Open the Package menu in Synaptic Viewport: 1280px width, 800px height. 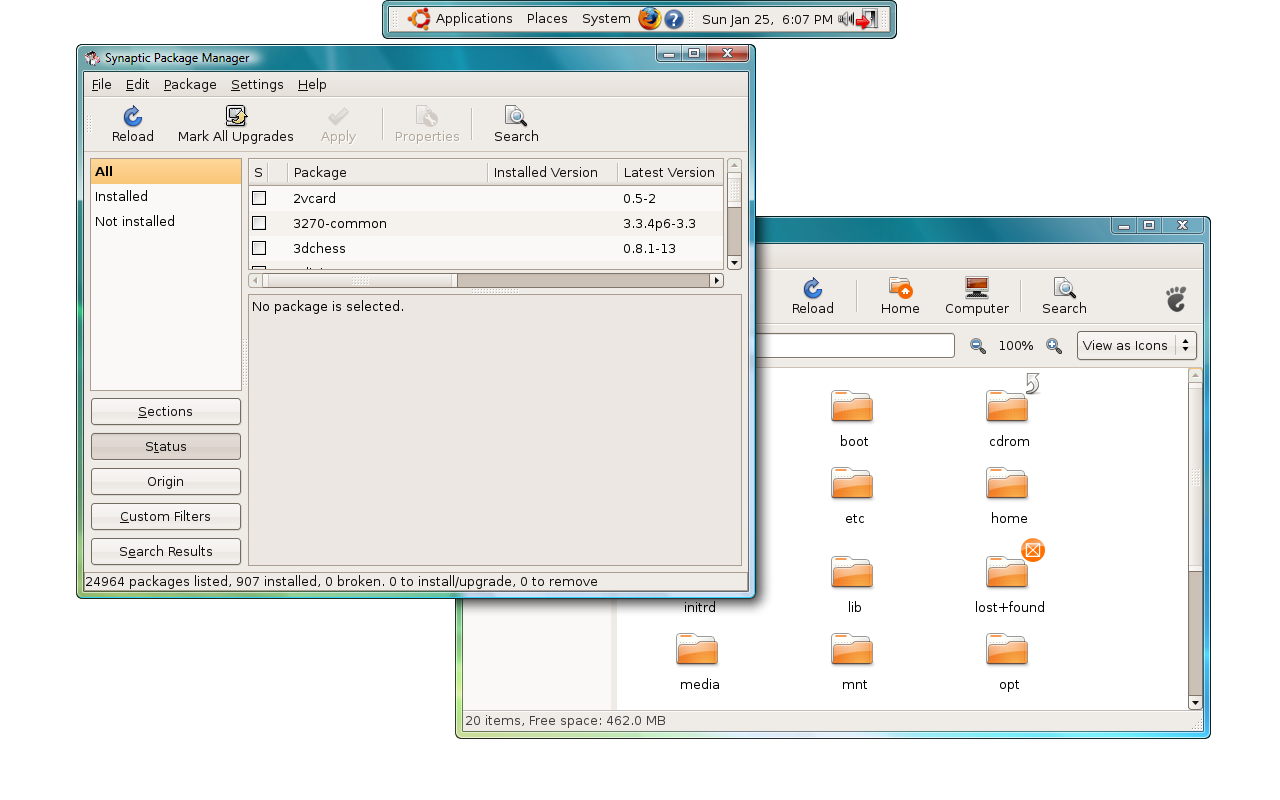click(x=190, y=85)
